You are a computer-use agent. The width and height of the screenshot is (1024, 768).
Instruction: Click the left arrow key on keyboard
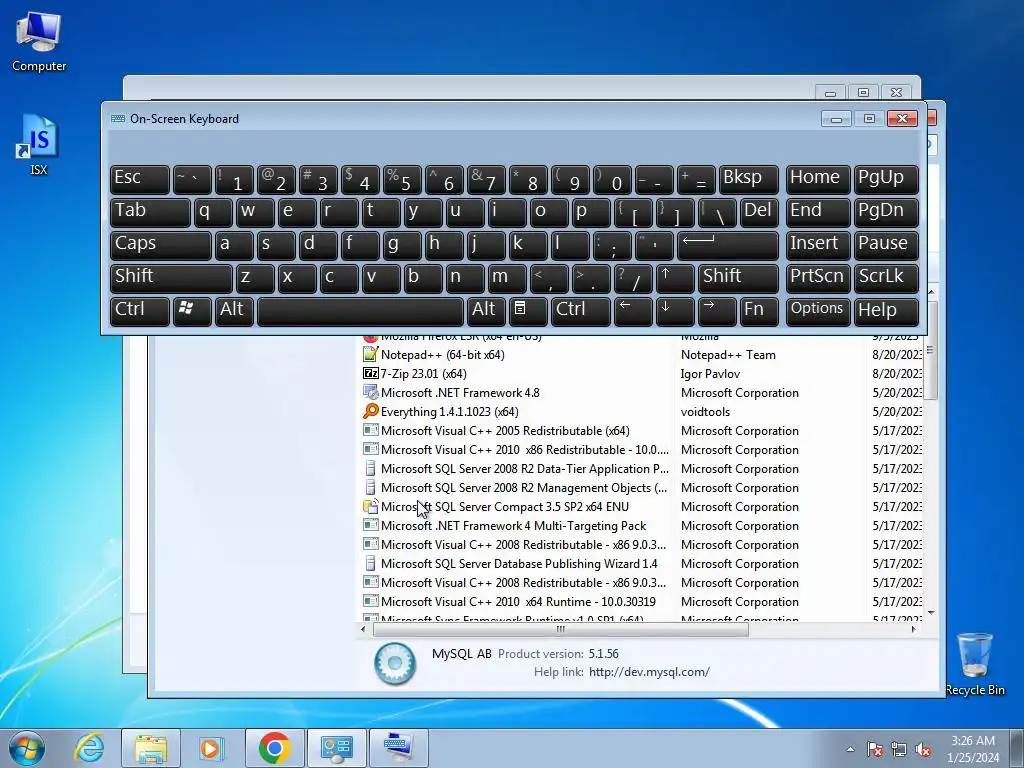point(633,311)
